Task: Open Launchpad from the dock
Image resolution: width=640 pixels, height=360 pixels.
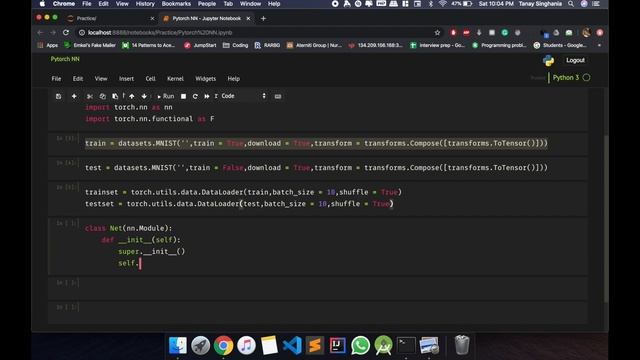Action: [200, 346]
